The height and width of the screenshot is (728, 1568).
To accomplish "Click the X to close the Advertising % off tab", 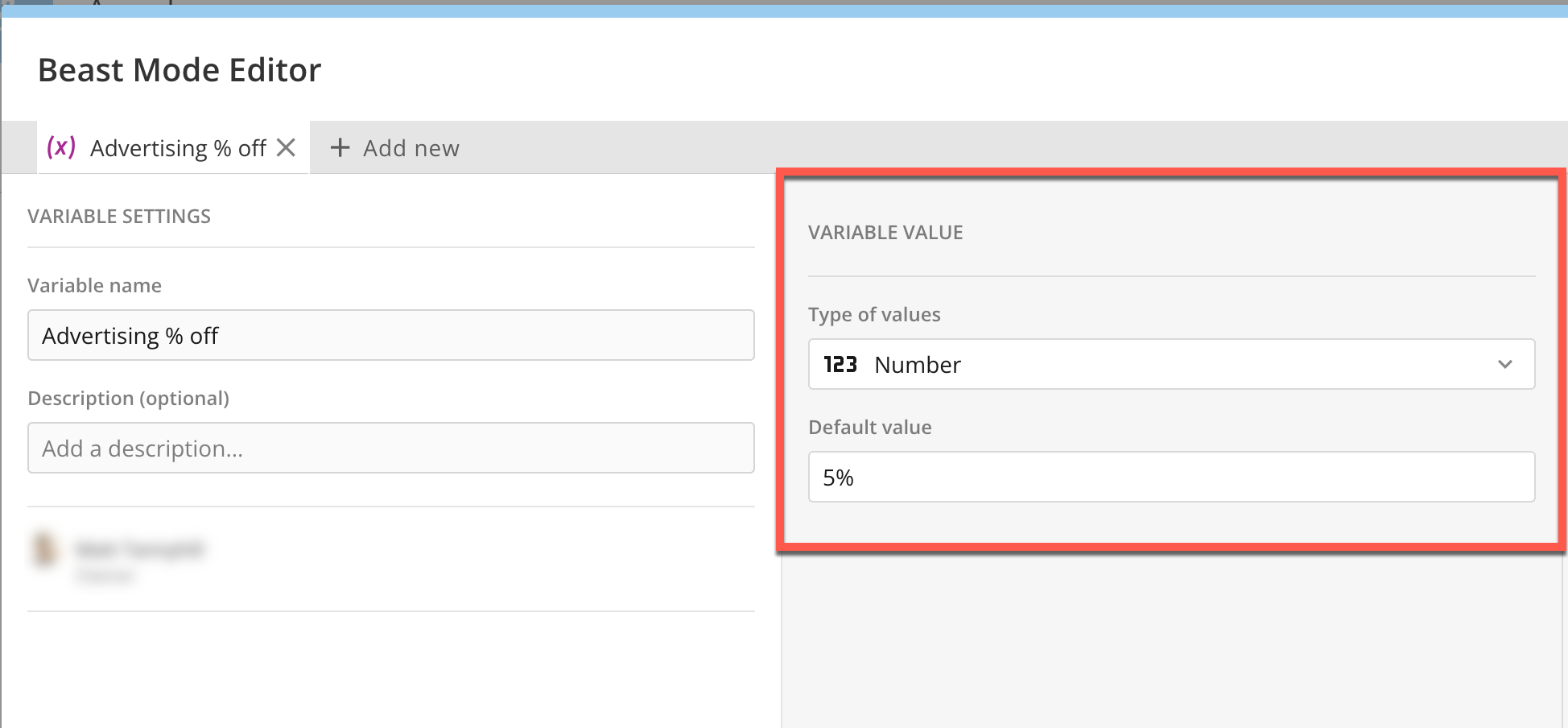I will (287, 147).
